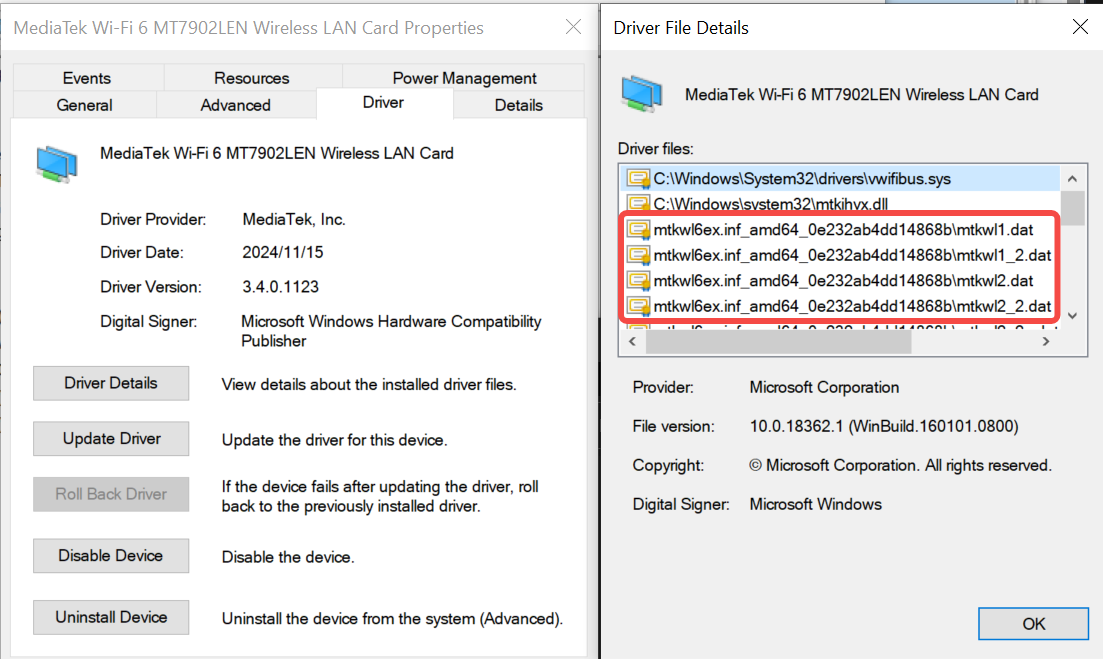Click the mtkihvx.dll file icon

pyautogui.click(x=638, y=204)
